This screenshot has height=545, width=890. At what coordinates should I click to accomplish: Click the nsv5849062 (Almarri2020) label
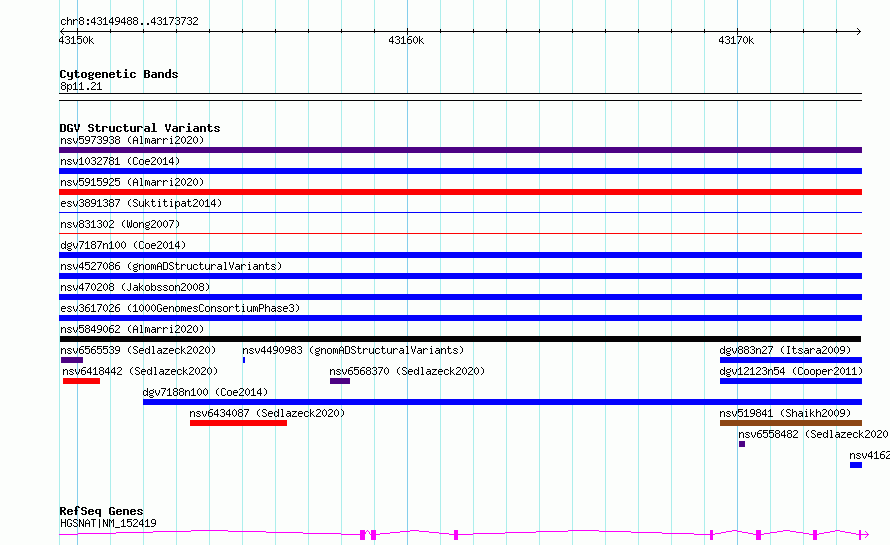(132, 329)
